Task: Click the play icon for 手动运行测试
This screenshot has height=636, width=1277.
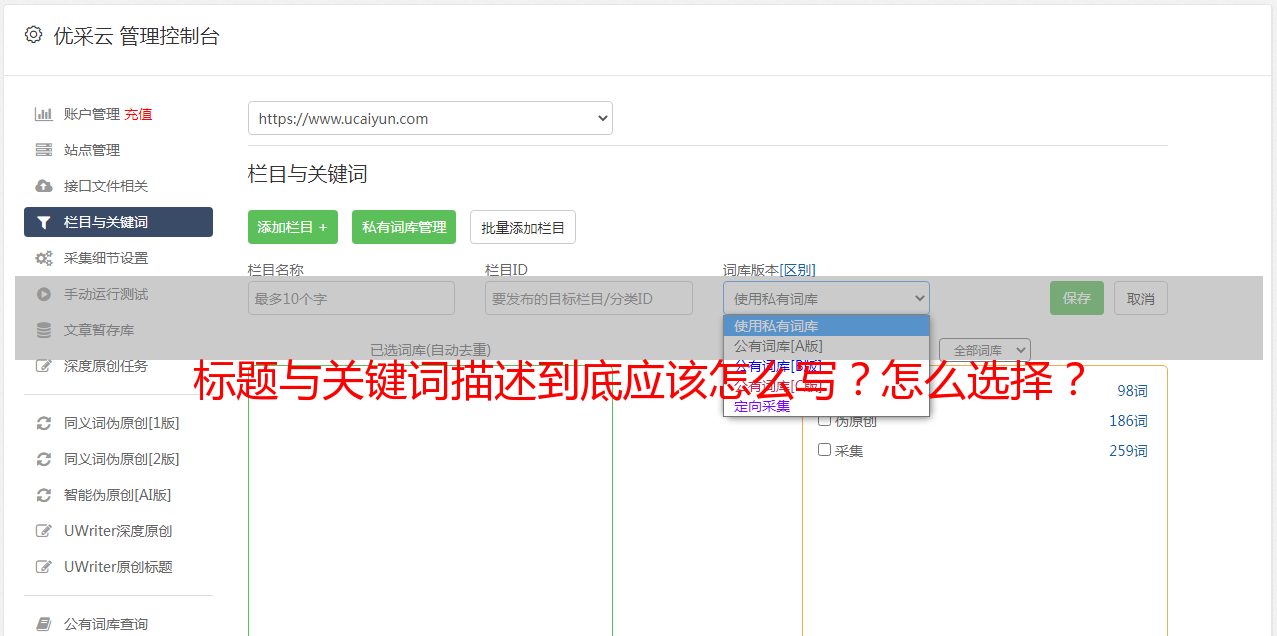Action: 44,294
